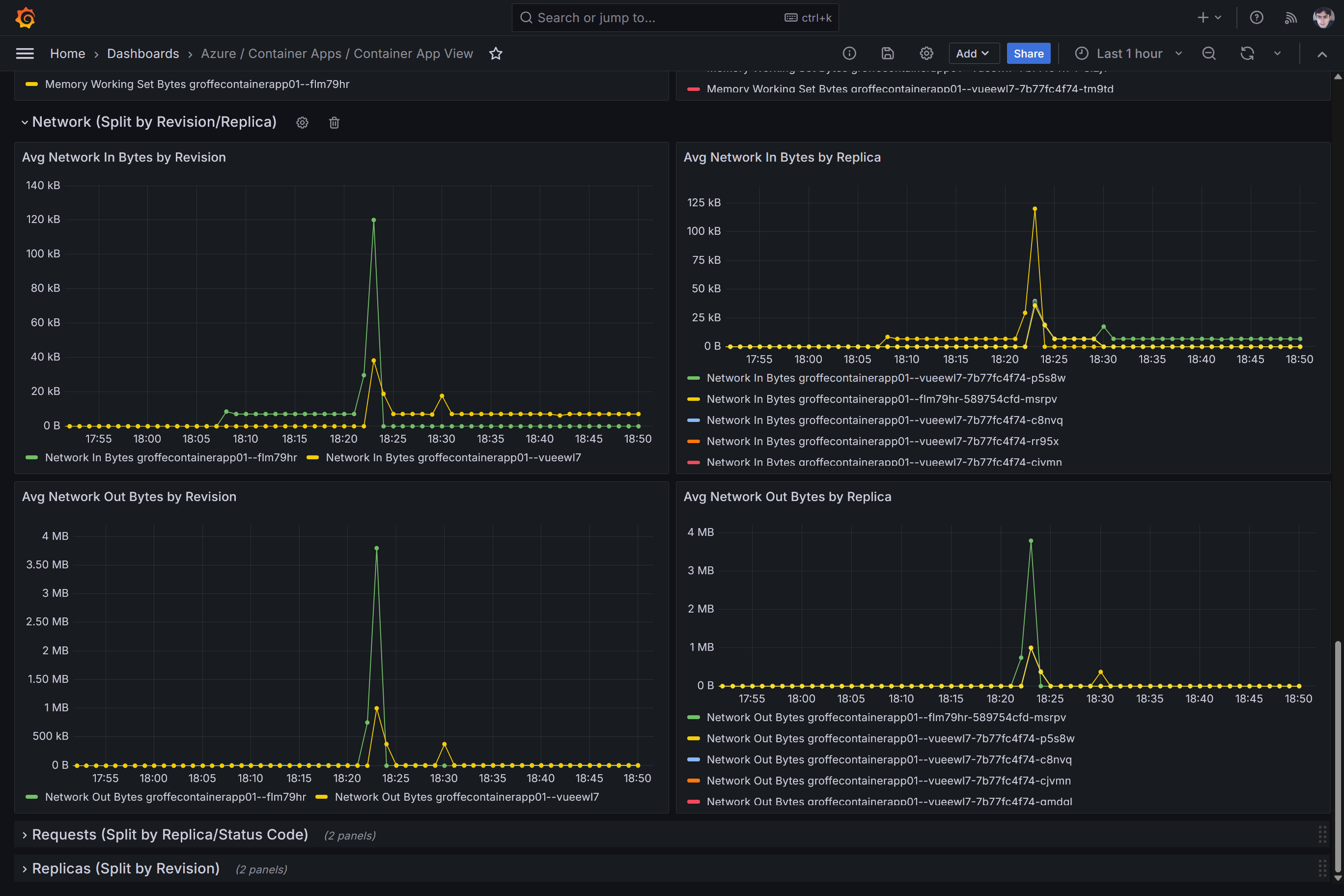Go to Dashboards breadcrumb
Screen dimensions: 1344x896
coord(143,54)
